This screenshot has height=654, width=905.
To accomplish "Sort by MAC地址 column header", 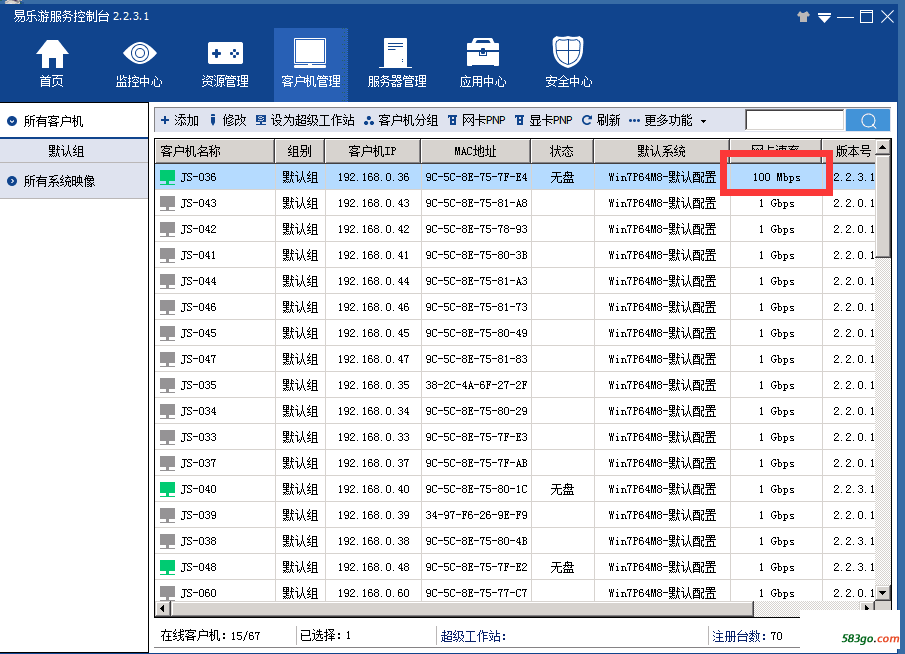I will [x=476, y=151].
